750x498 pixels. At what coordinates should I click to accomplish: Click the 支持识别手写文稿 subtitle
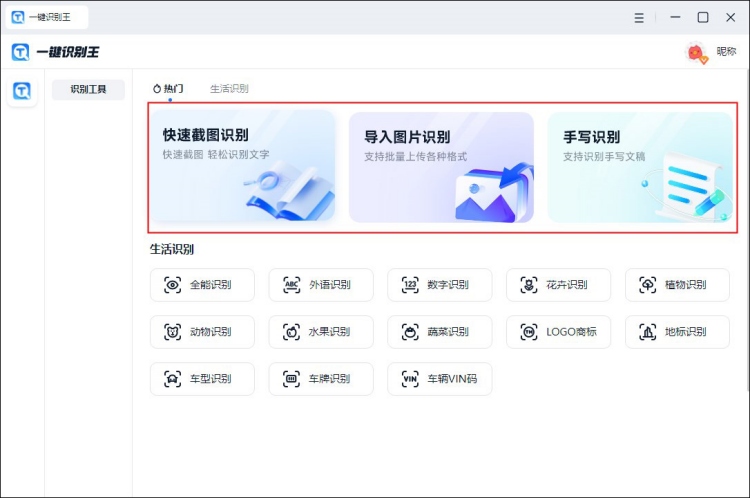click(604, 156)
